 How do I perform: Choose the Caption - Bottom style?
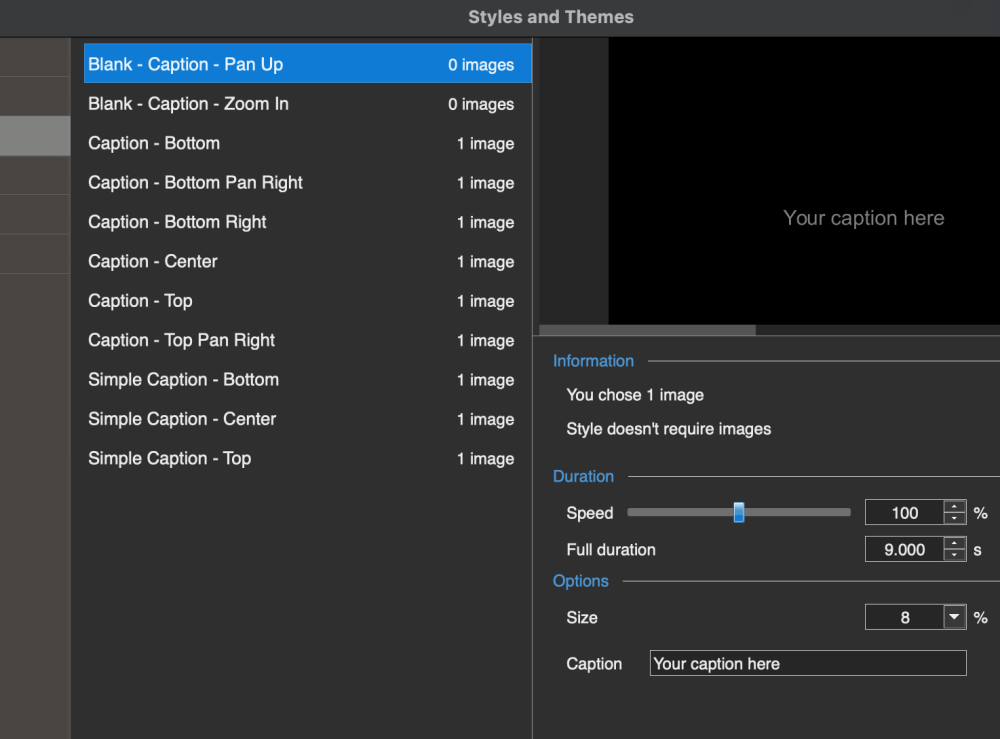(x=300, y=143)
